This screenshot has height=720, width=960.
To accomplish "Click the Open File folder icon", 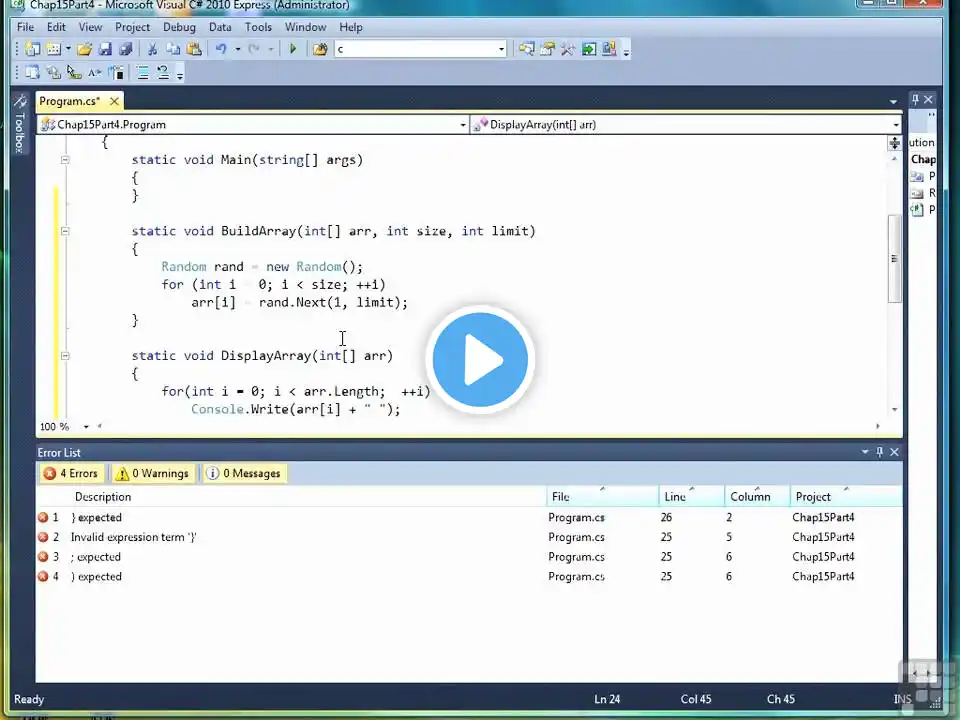I will click(84, 49).
